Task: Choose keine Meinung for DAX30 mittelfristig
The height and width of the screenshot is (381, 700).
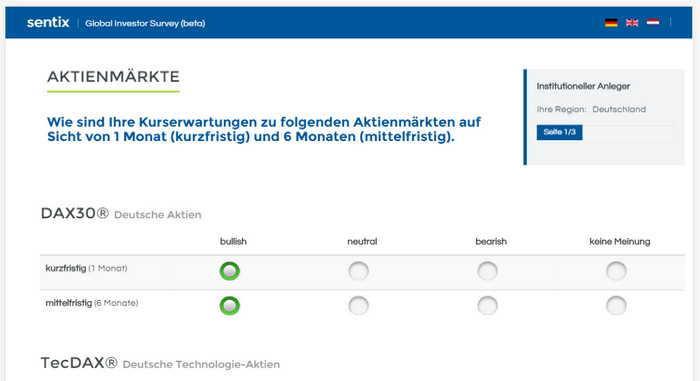Action: click(616, 306)
